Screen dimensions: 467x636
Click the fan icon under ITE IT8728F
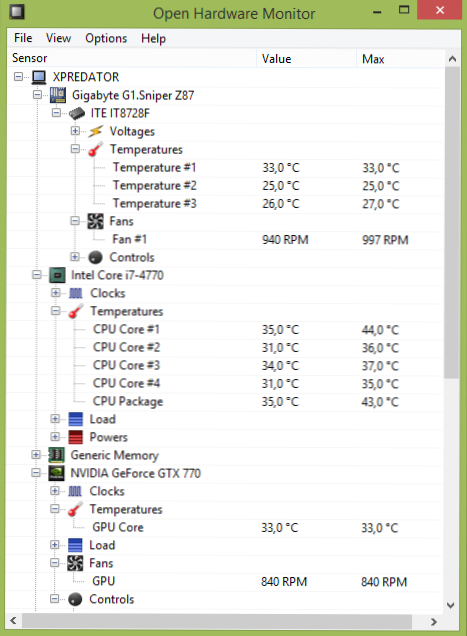click(95, 221)
